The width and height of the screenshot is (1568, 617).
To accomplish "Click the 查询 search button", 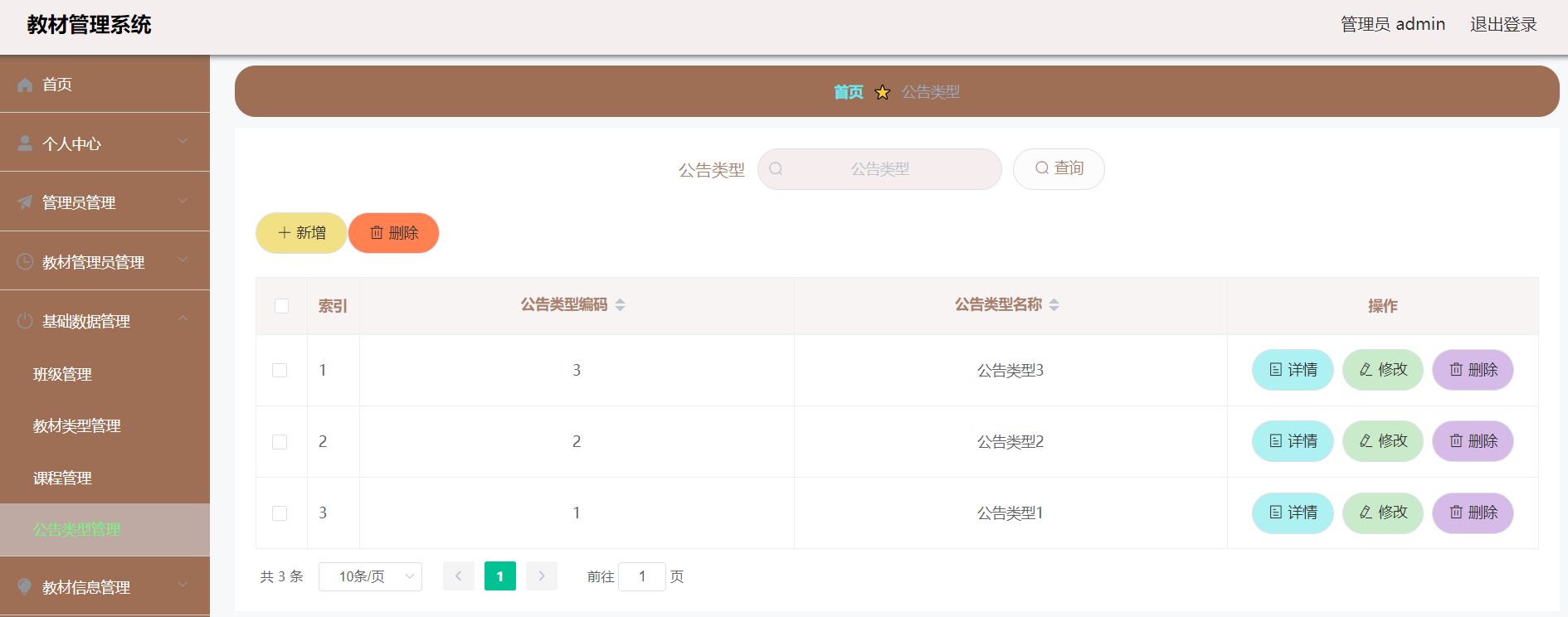I will coord(1059,168).
